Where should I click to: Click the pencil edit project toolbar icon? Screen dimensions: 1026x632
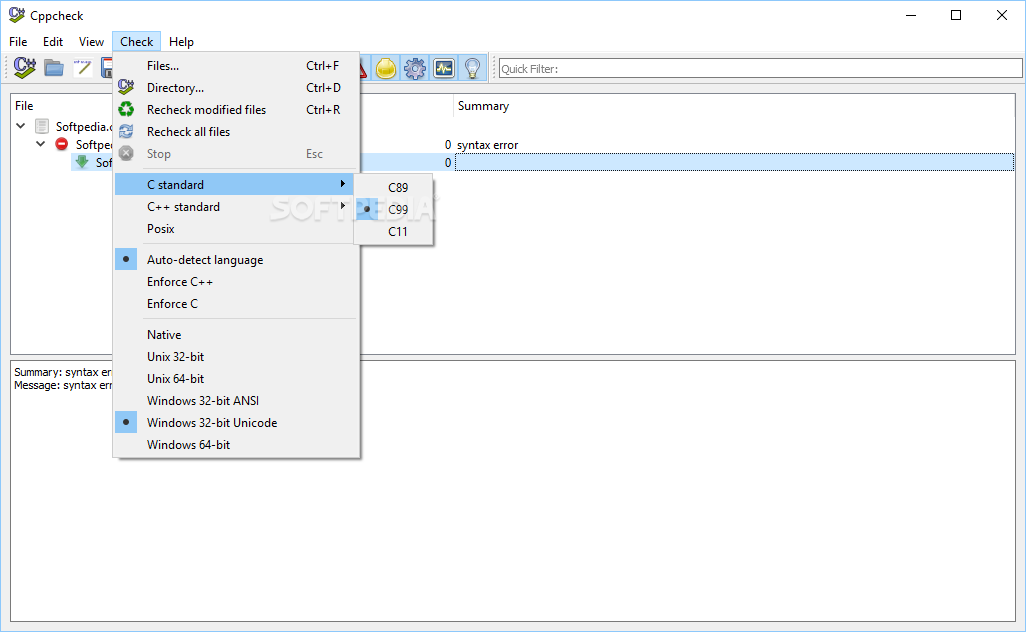pyautogui.click(x=83, y=67)
